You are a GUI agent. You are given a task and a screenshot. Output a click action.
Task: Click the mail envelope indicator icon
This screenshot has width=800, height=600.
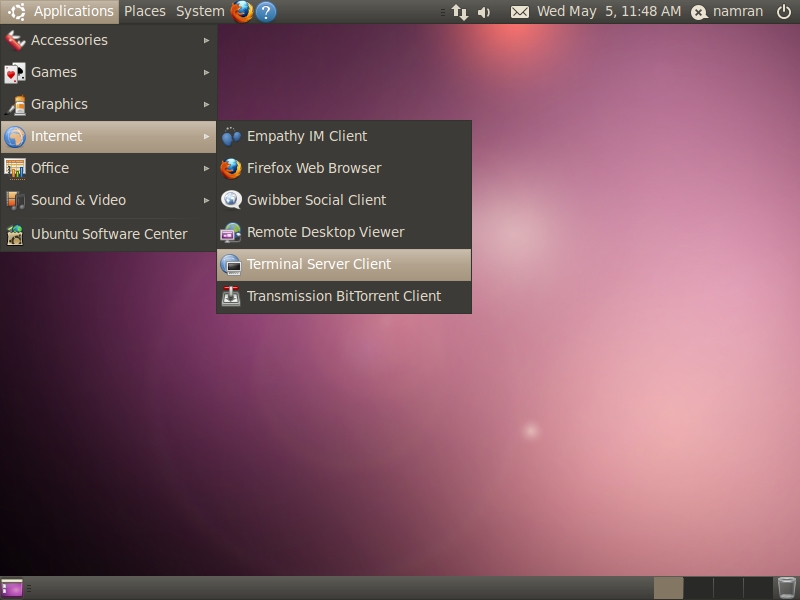519,12
